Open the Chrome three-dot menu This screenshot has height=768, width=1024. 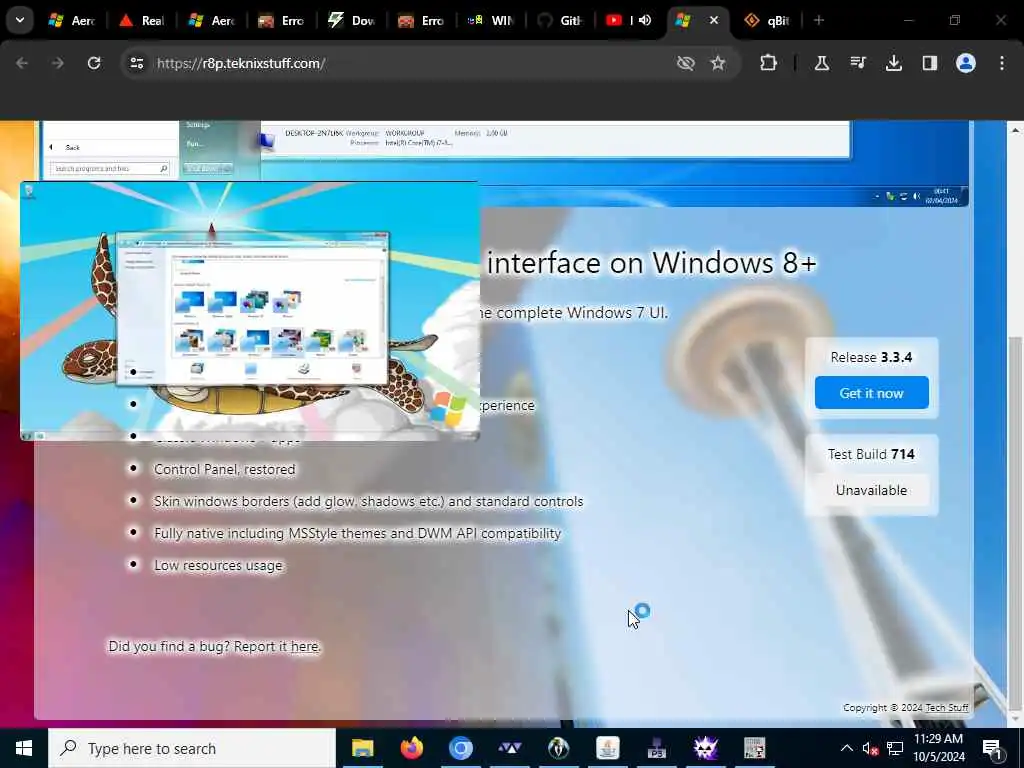click(1002, 63)
